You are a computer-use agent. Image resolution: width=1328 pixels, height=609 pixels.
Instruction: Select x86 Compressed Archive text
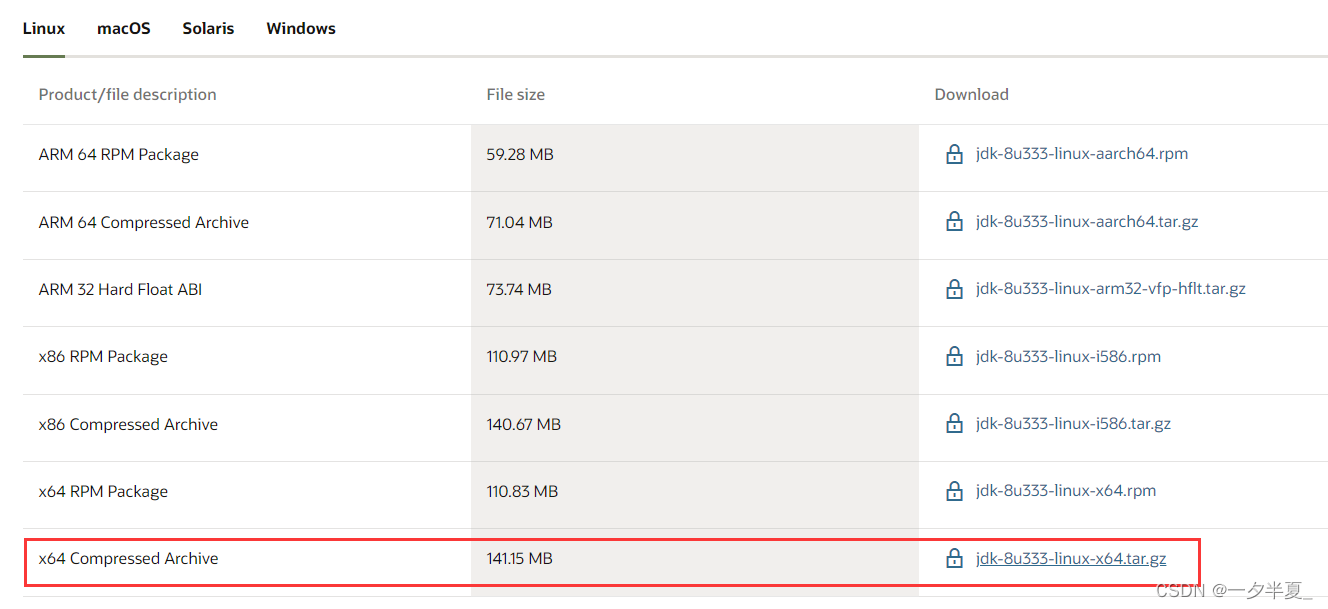coord(129,424)
